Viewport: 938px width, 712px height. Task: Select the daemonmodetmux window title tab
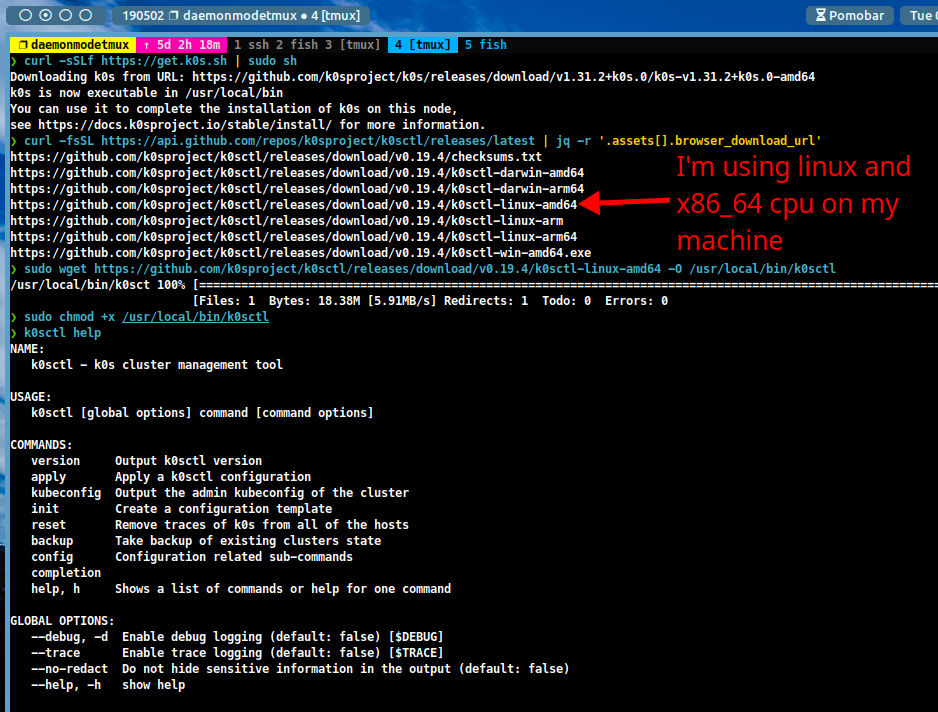241,15
